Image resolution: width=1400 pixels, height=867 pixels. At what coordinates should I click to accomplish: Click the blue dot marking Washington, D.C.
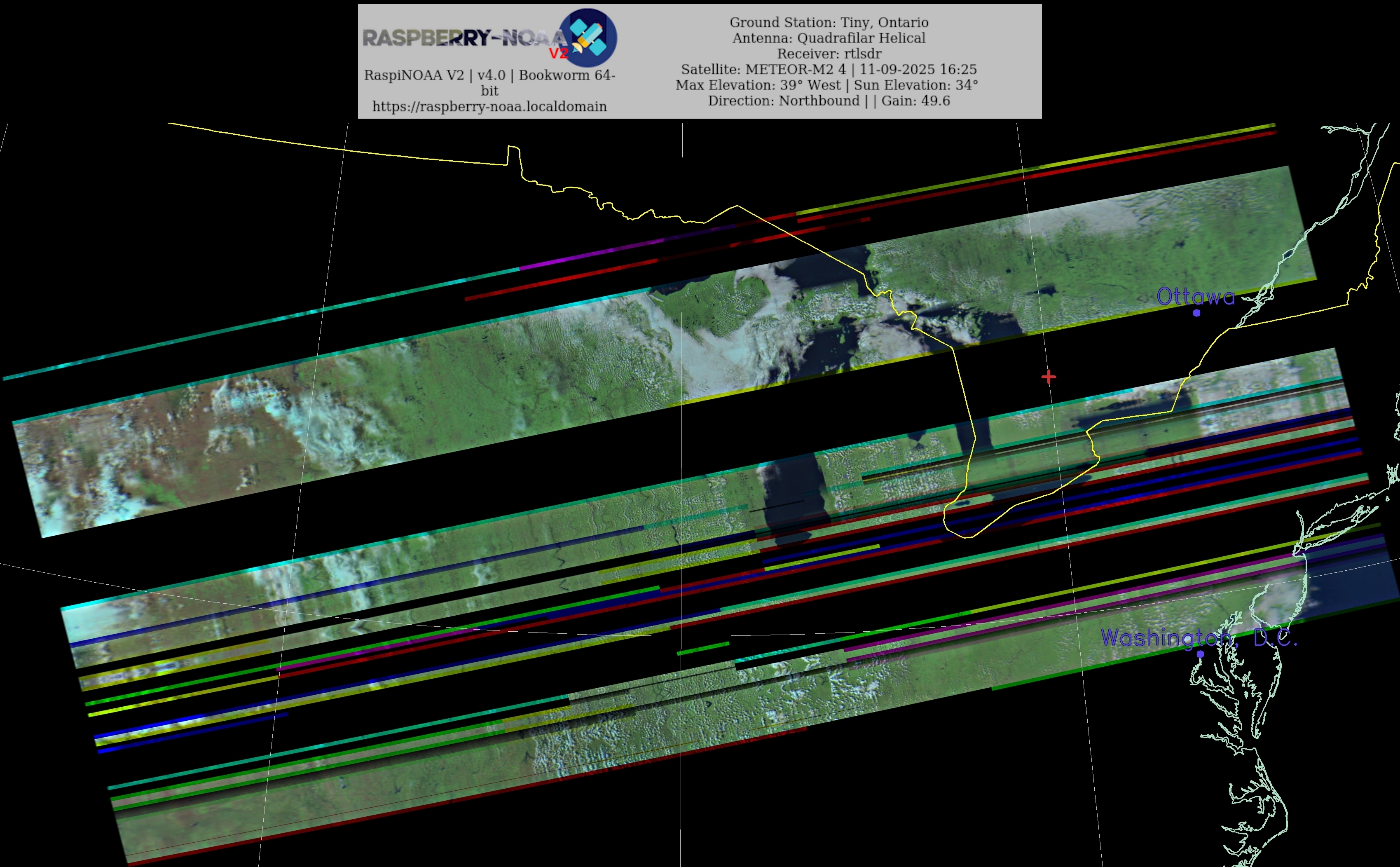pyautogui.click(x=1201, y=654)
